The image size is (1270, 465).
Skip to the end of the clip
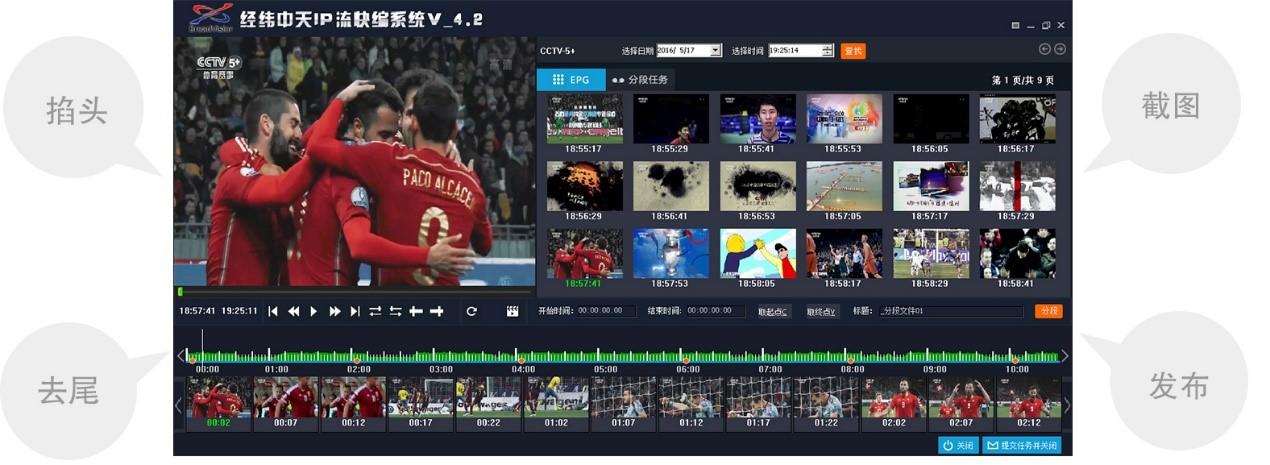coord(355,311)
